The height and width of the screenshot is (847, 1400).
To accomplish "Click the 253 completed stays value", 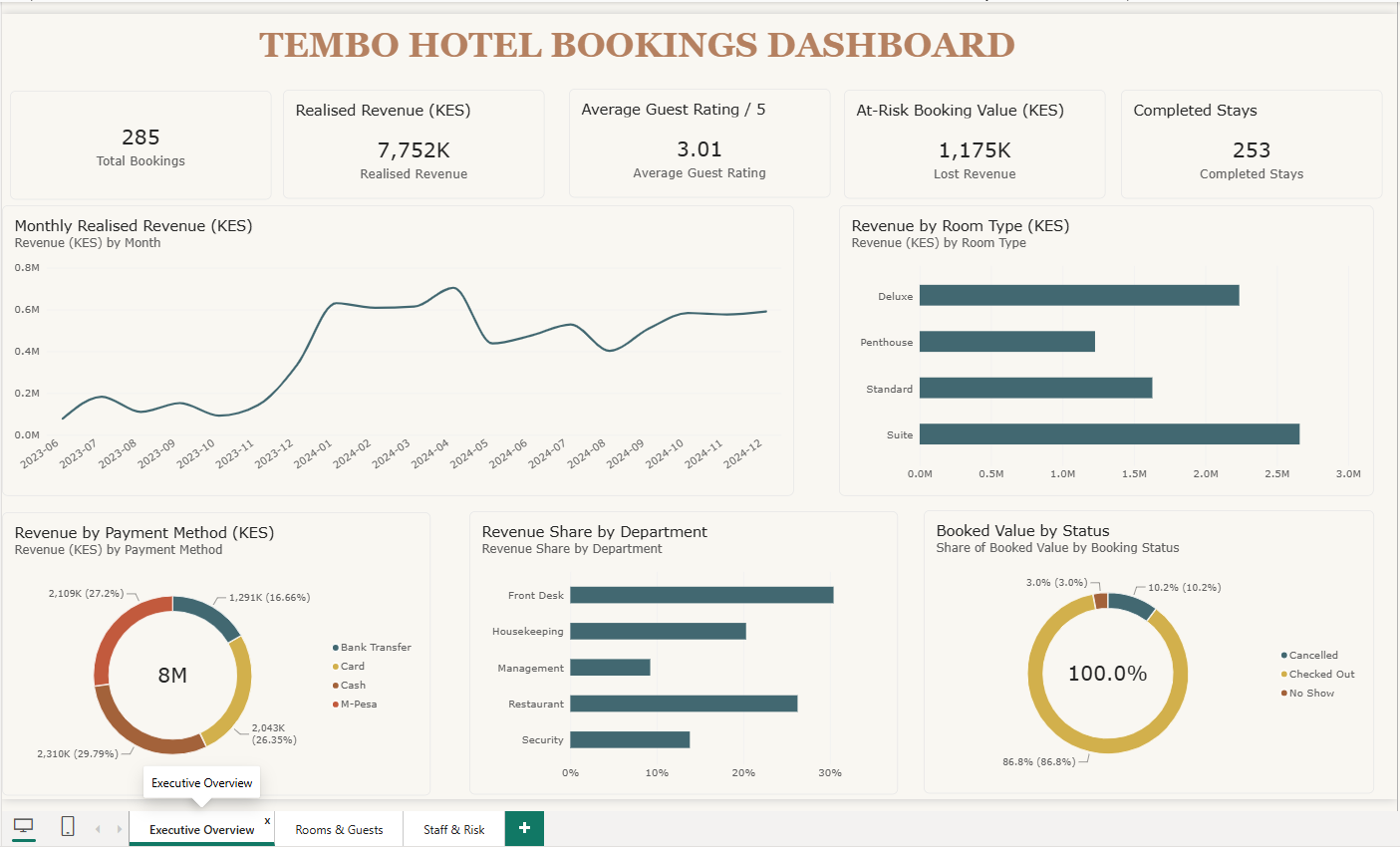I will pyautogui.click(x=1252, y=150).
